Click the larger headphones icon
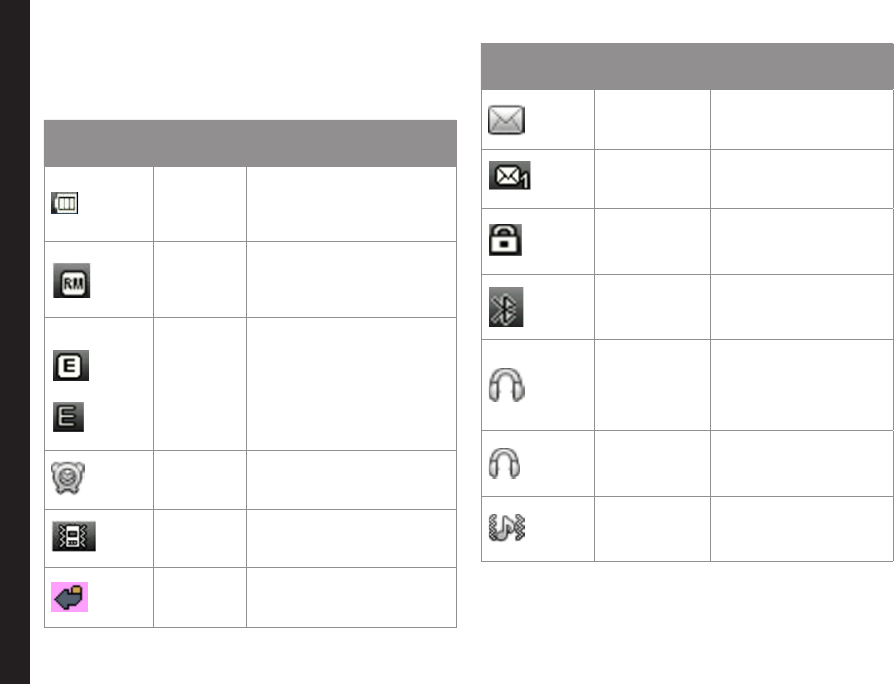The height and width of the screenshot is (684, 894). [x=506, y=385]
